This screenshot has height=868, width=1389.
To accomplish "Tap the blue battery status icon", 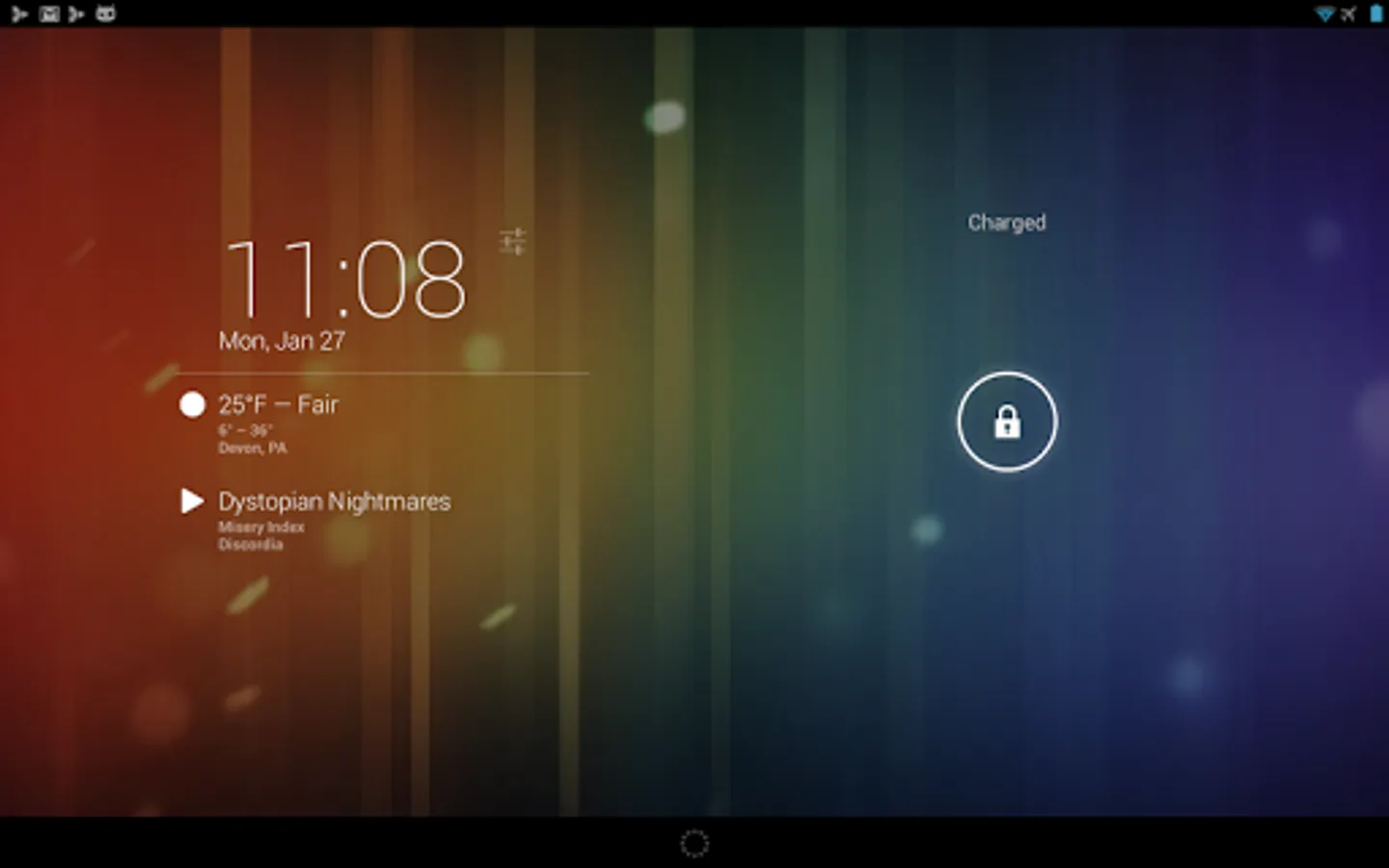I will 1375,14.
